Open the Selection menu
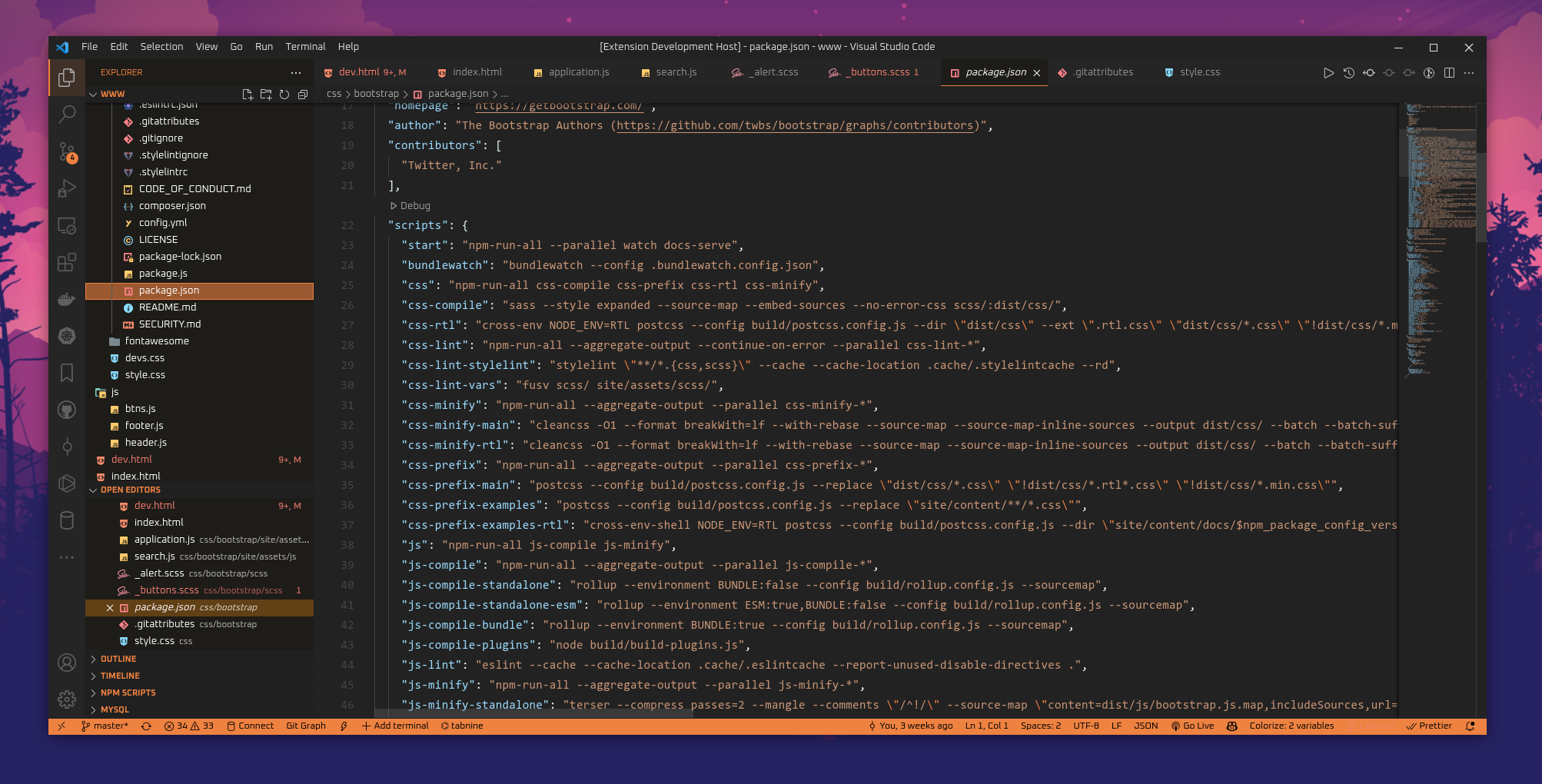 [x=161, y=47]
